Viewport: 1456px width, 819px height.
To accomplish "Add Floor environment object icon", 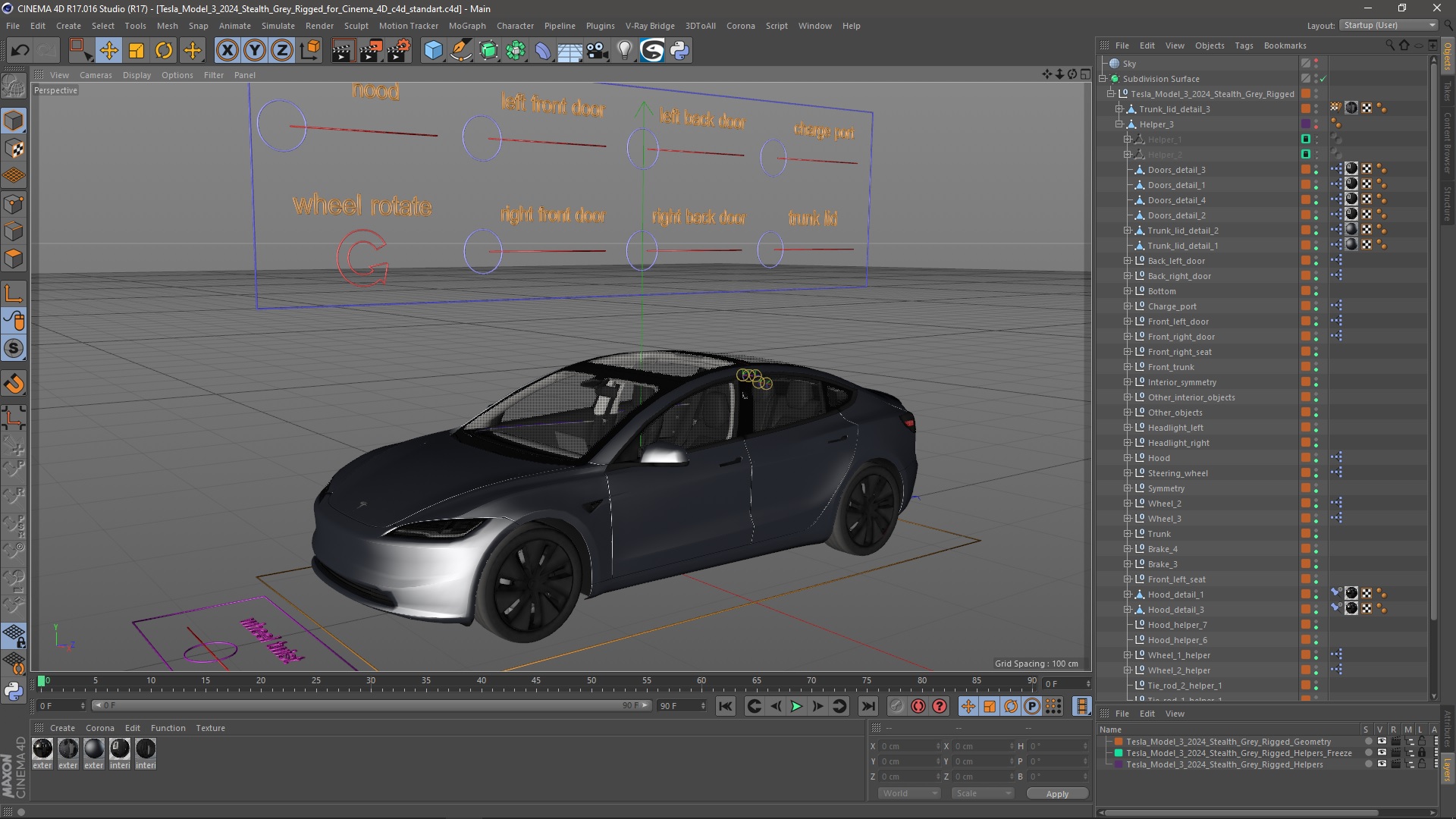I will (x=570, y=51).
